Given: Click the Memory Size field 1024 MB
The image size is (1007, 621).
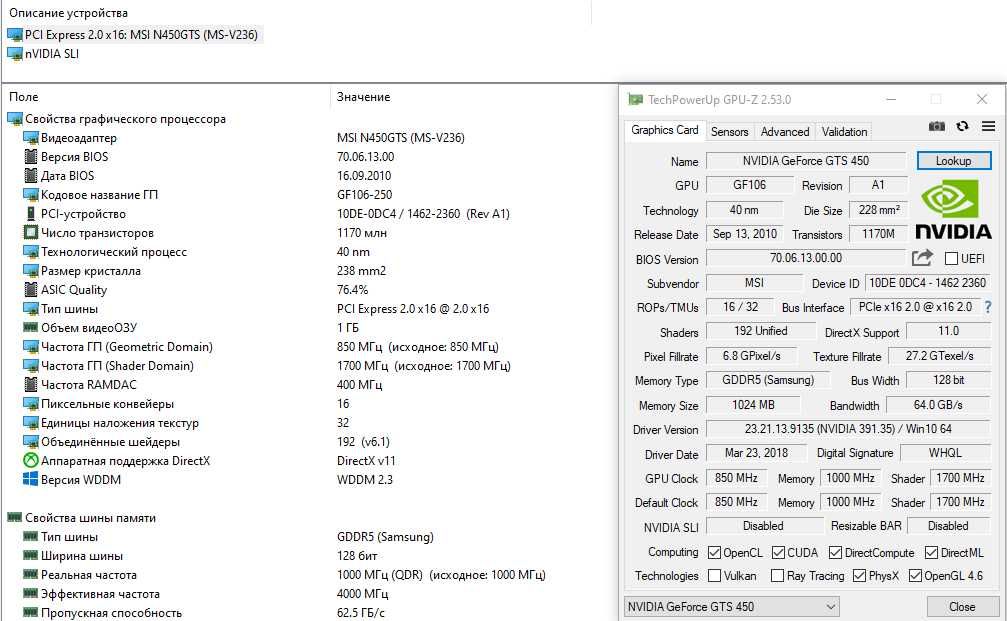Looking at the screenshot, I should [753, 405].
